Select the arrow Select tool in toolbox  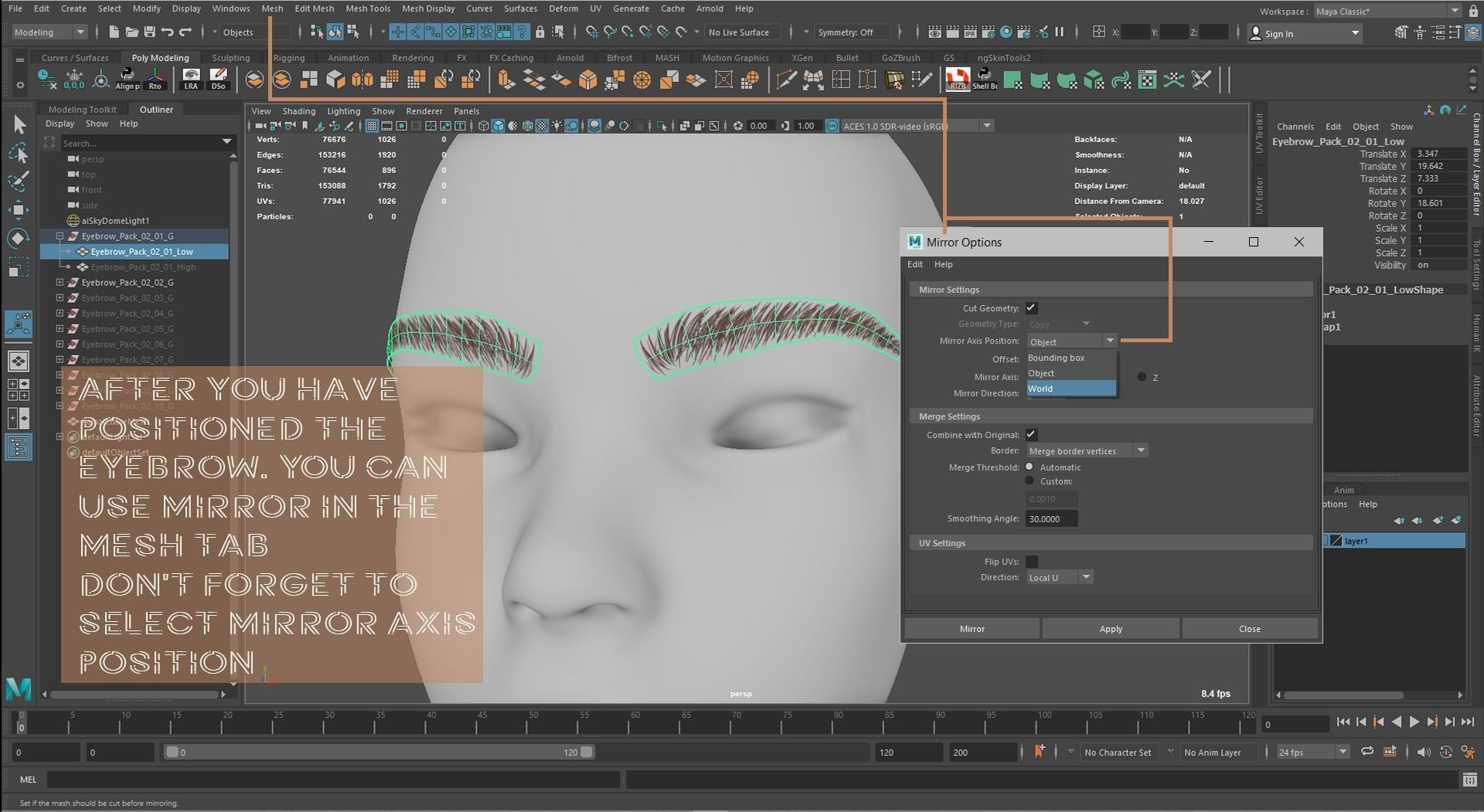click(19, 125)
